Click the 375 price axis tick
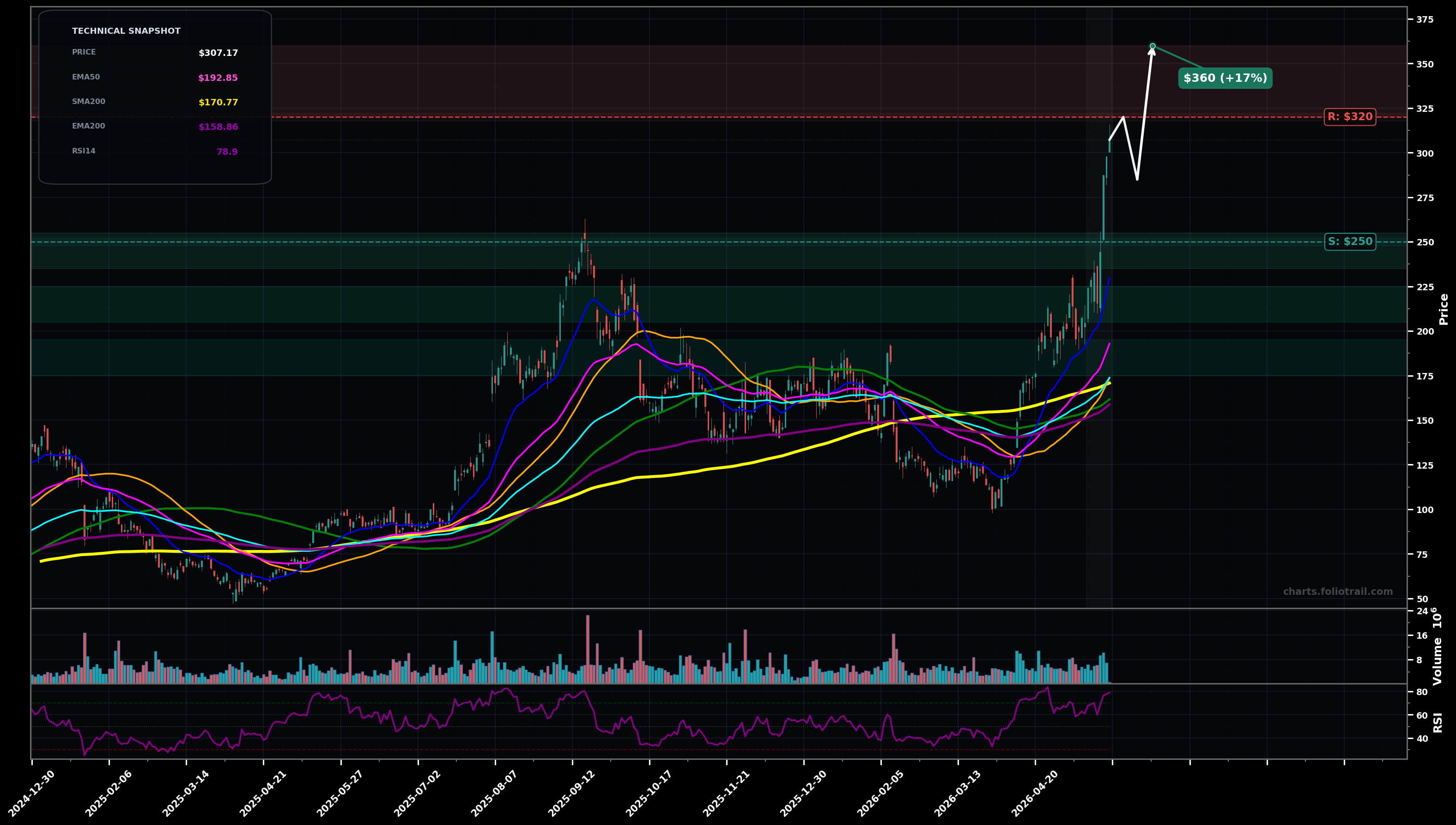 click(x=1425, y=20)
